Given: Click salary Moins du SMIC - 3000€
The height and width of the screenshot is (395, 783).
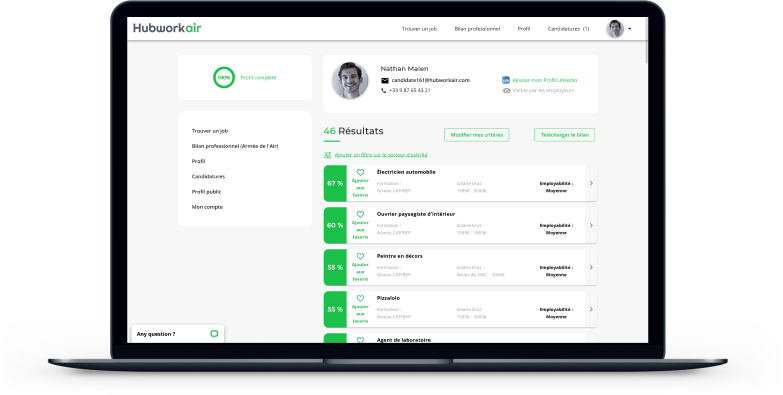Looking at the screenshot, I should point(480,275).
